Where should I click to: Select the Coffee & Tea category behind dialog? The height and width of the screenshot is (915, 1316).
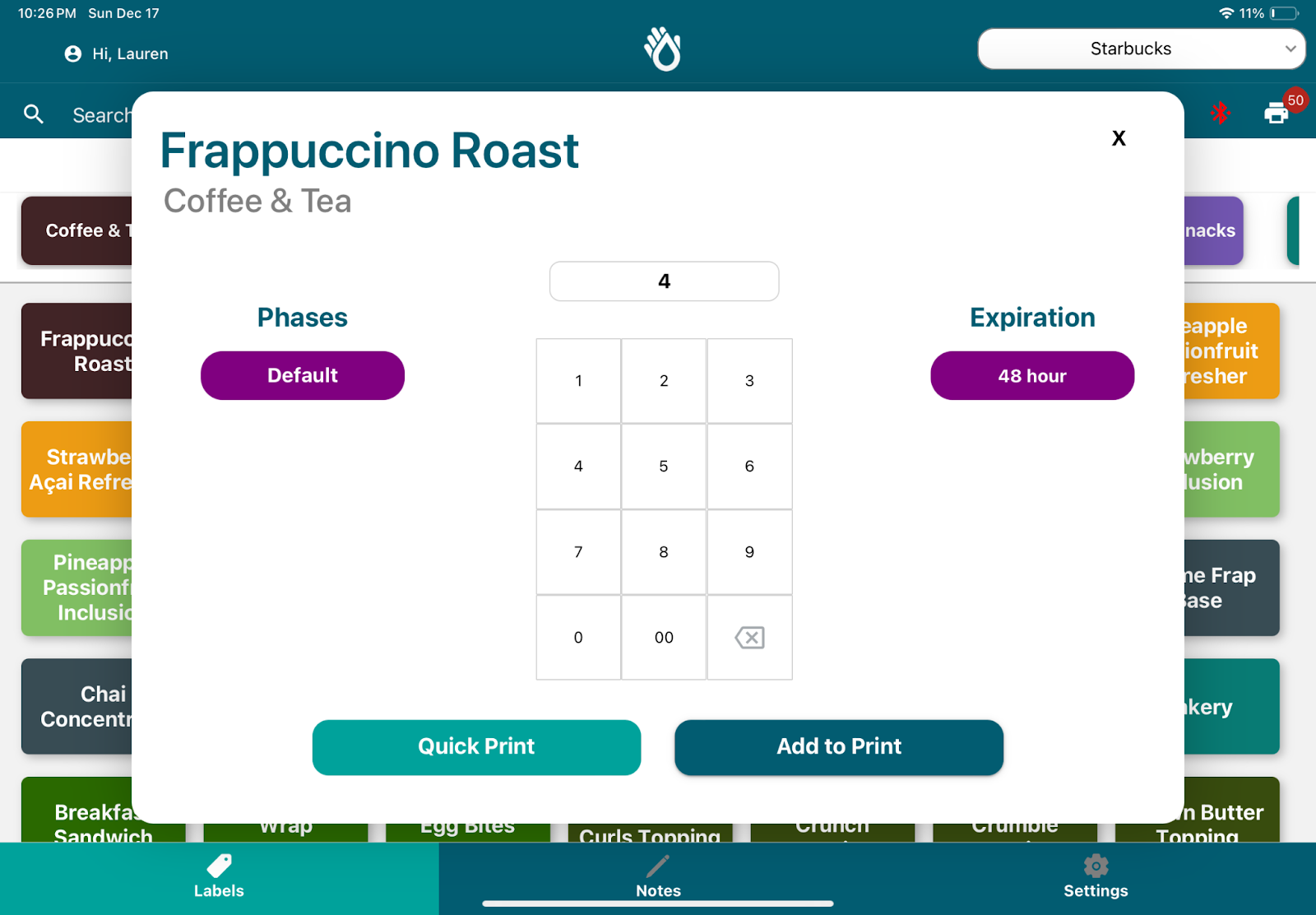click(x=76, y=230)
